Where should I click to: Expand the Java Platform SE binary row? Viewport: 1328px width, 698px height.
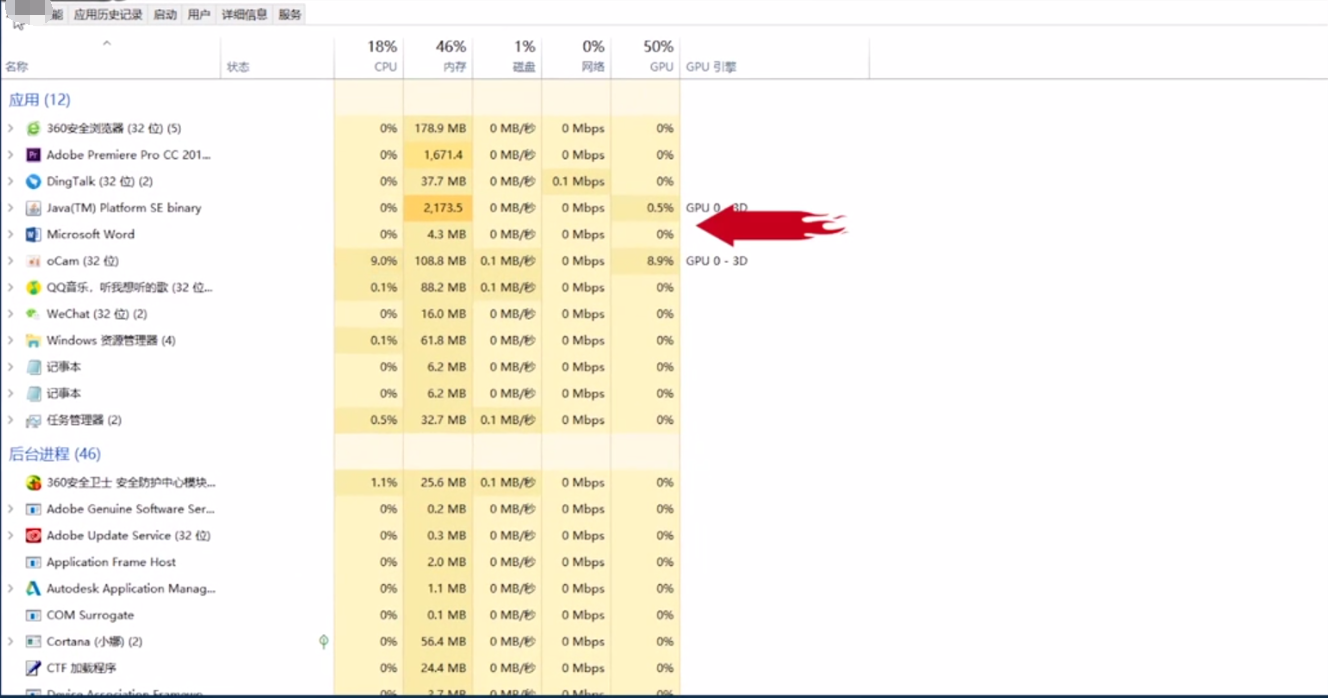click(11, 208)
